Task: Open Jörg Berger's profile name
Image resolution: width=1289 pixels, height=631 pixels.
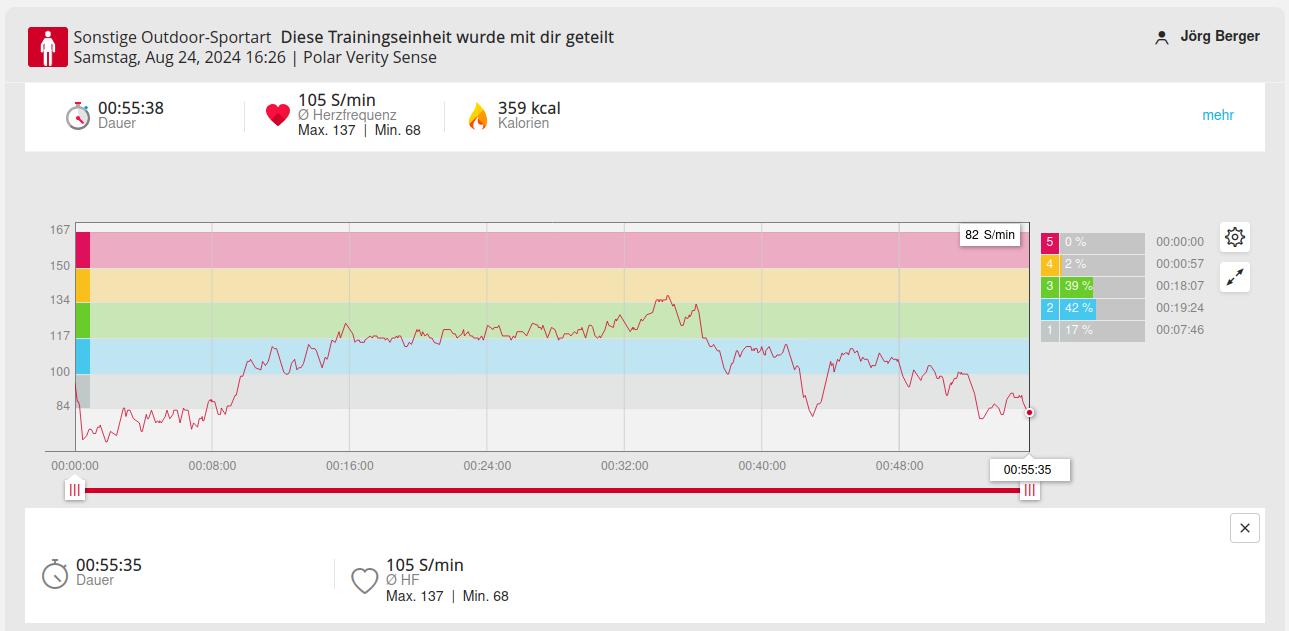Action: tap(1219, 37)
